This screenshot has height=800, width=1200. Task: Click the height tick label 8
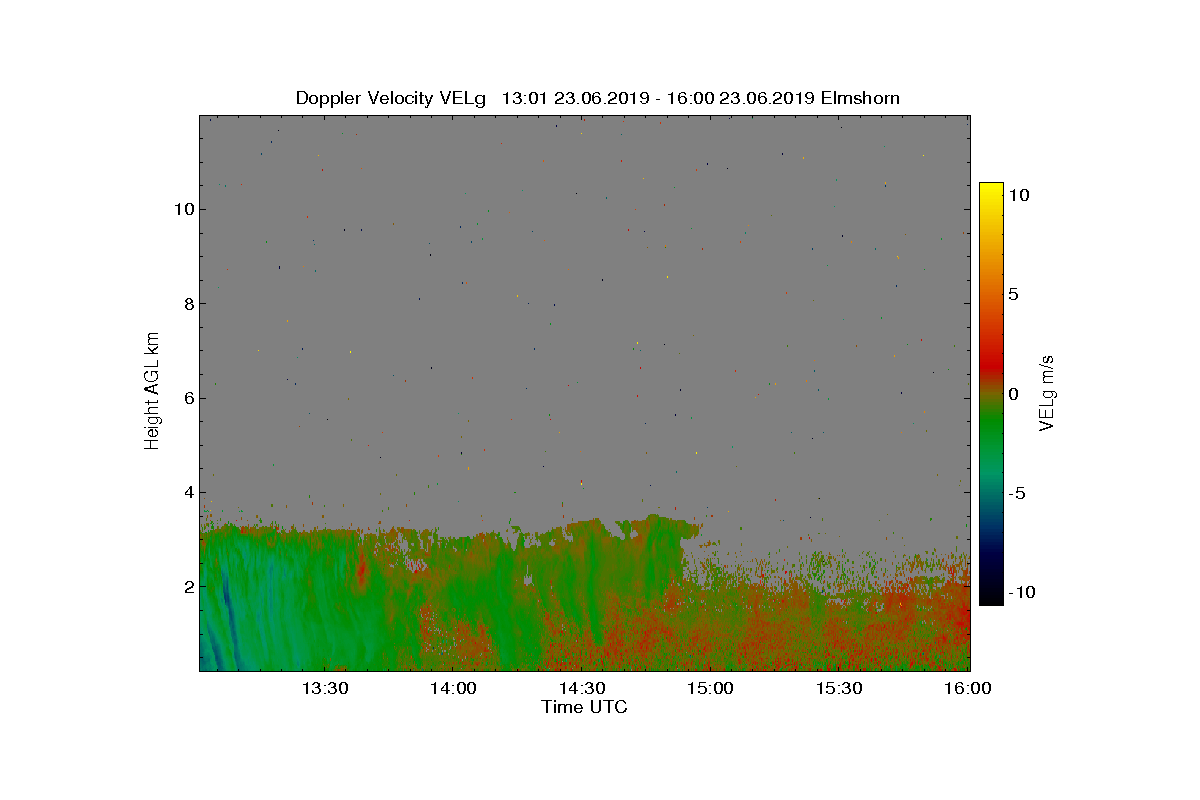click(x=187, y=303)
